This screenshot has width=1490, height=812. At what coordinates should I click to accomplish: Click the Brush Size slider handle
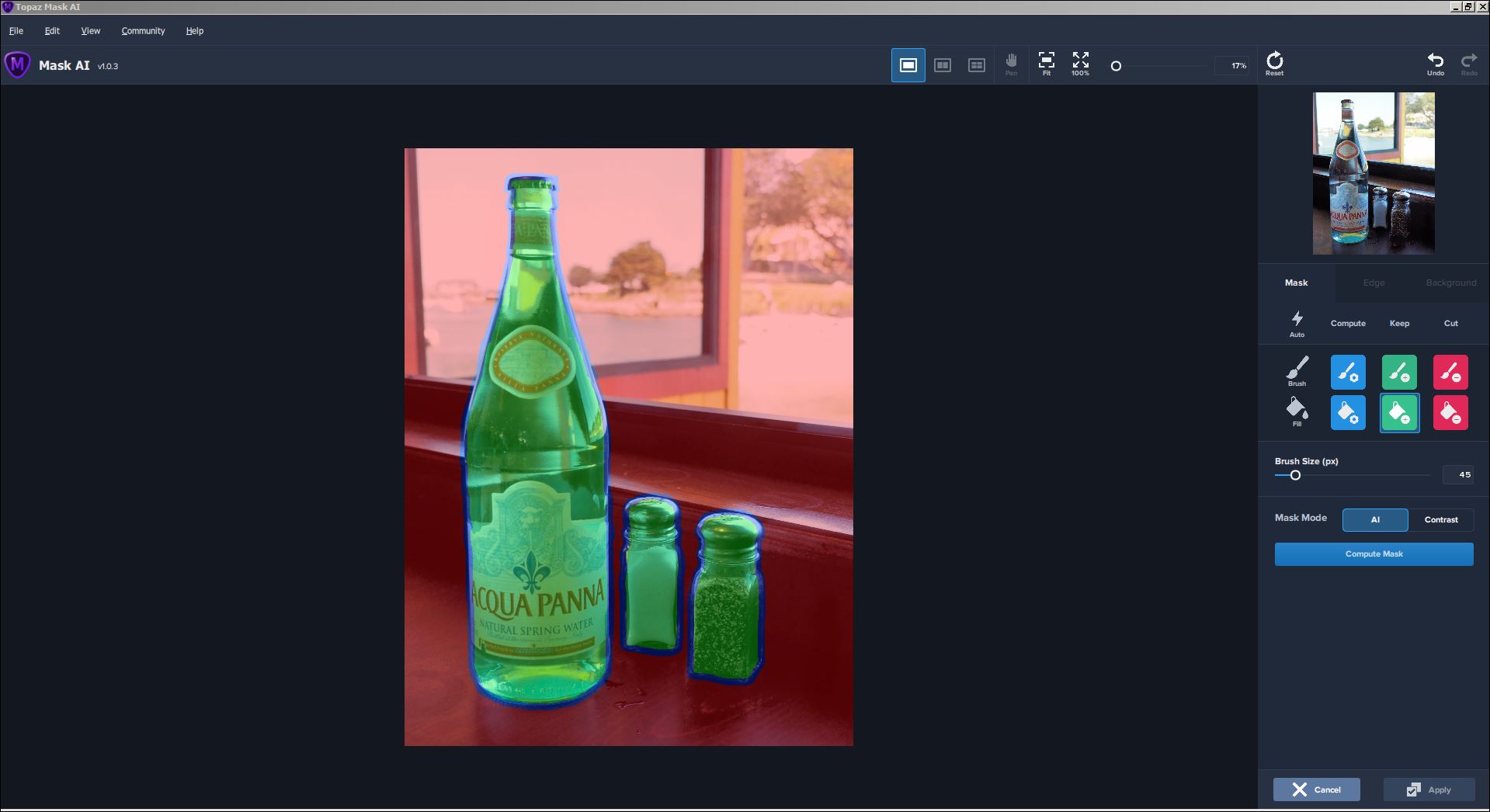[x=1294, y=475]
